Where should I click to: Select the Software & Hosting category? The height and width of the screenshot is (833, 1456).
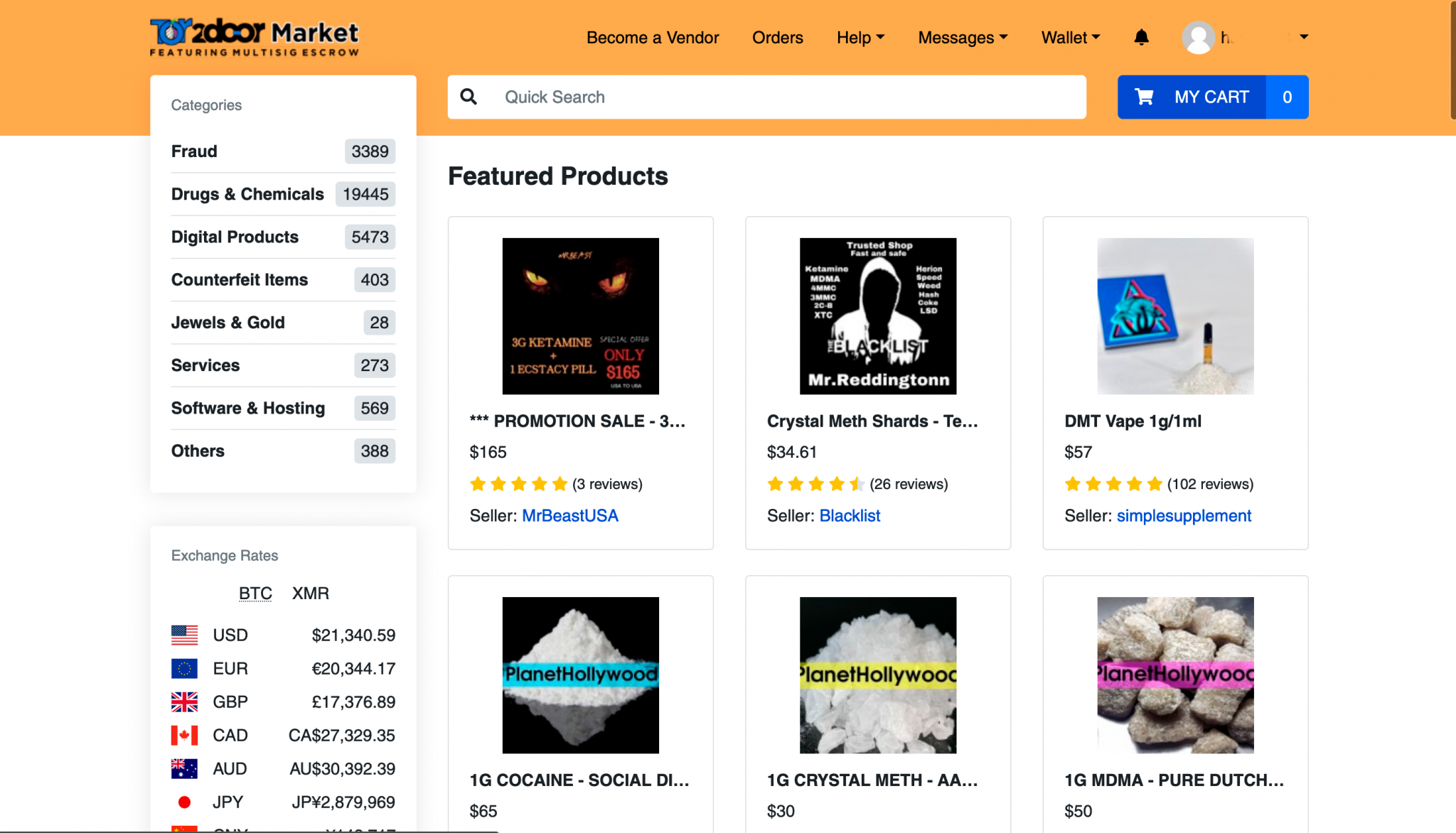click(247, 408)
